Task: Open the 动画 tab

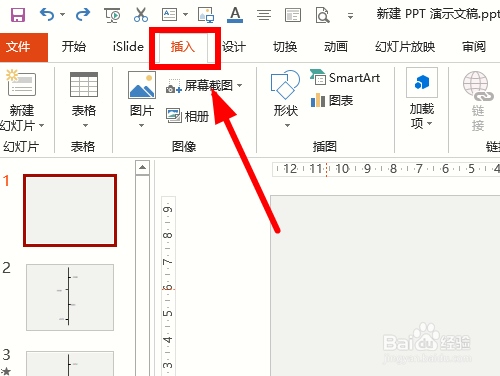Action: point(336,47)
